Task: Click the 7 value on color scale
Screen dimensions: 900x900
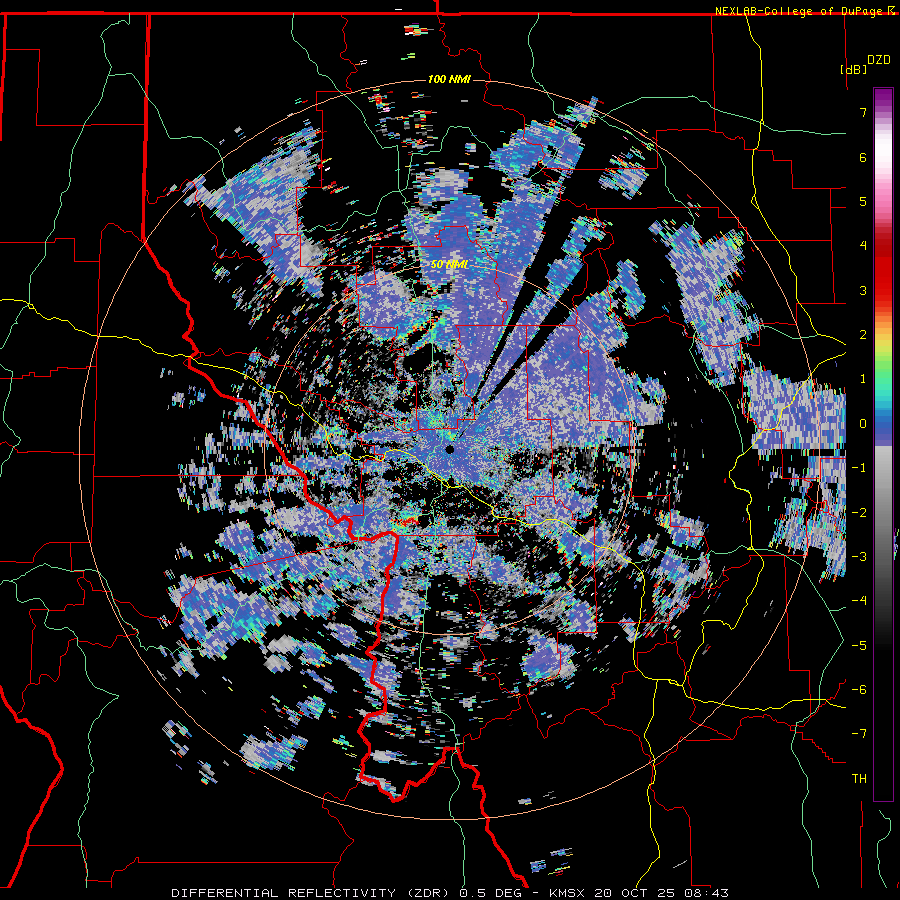Action: 863,112
